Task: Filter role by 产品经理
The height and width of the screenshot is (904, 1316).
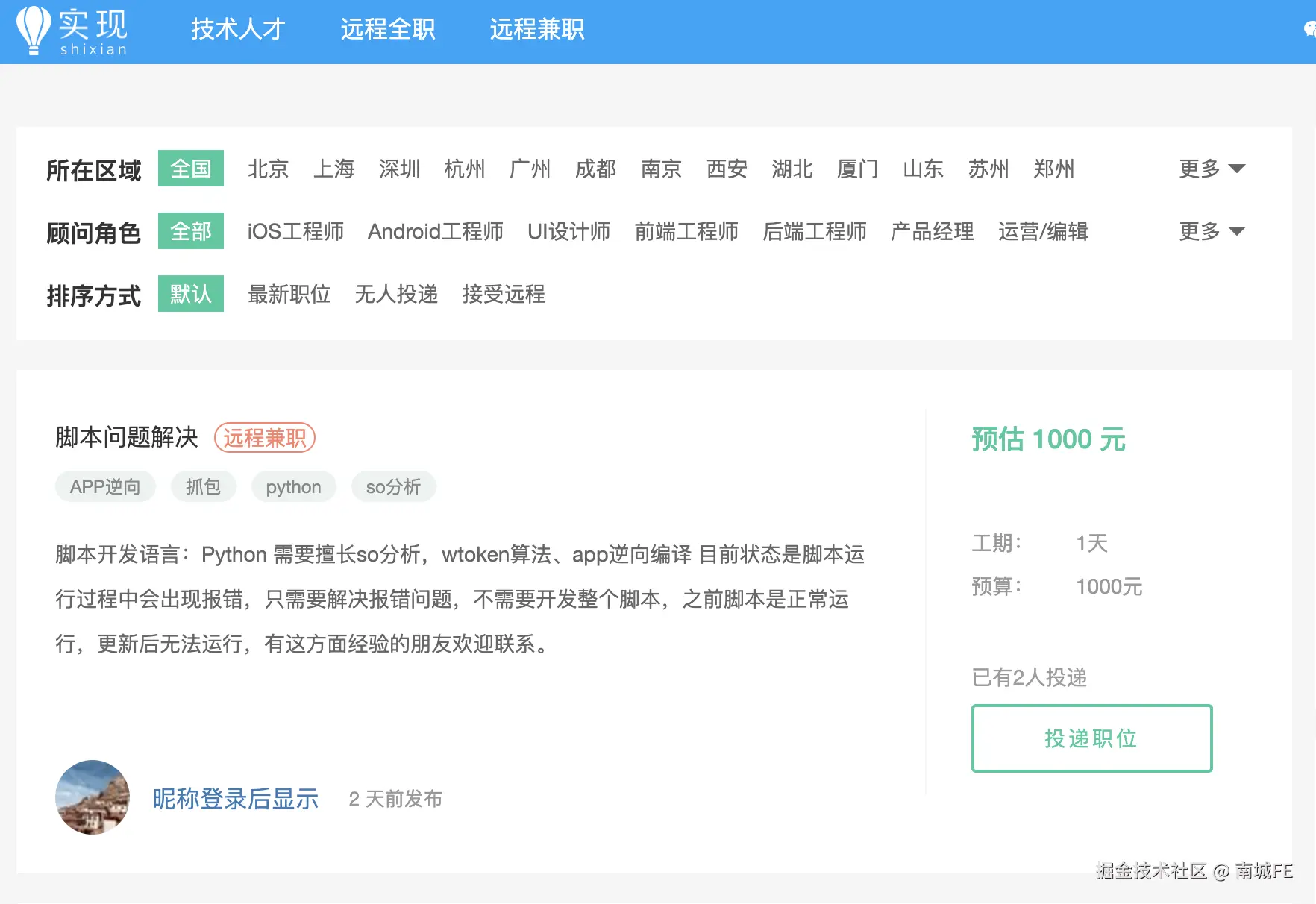Action: pyautogui.click(x=933, y=232)
